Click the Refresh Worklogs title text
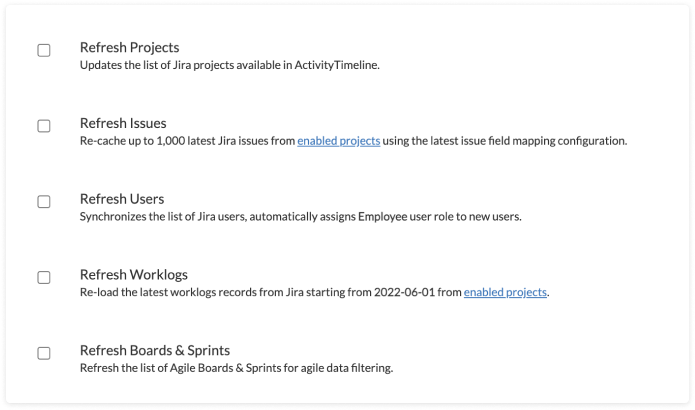 tap(133, 275)
